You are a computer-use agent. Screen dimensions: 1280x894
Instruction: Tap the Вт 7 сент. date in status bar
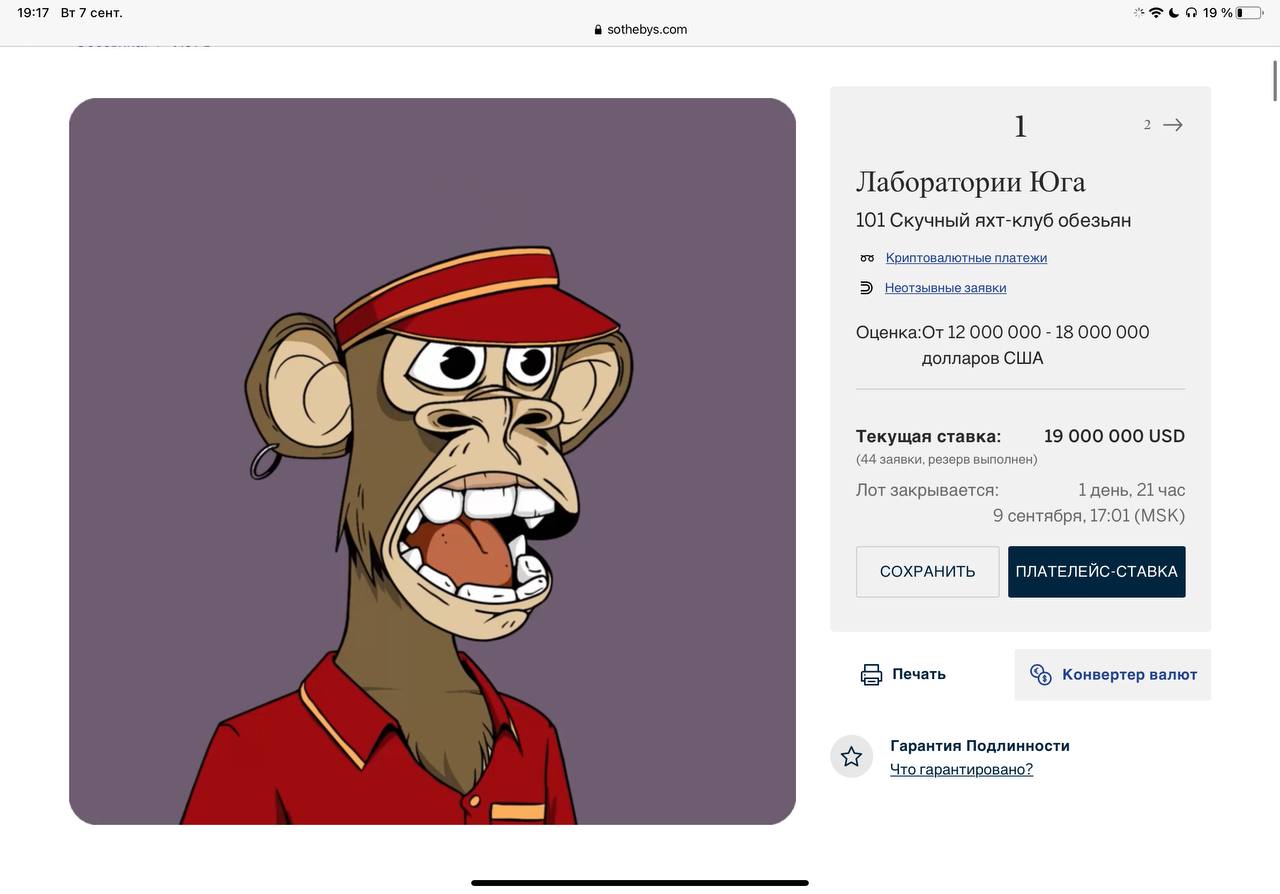(x=92, y=13)
